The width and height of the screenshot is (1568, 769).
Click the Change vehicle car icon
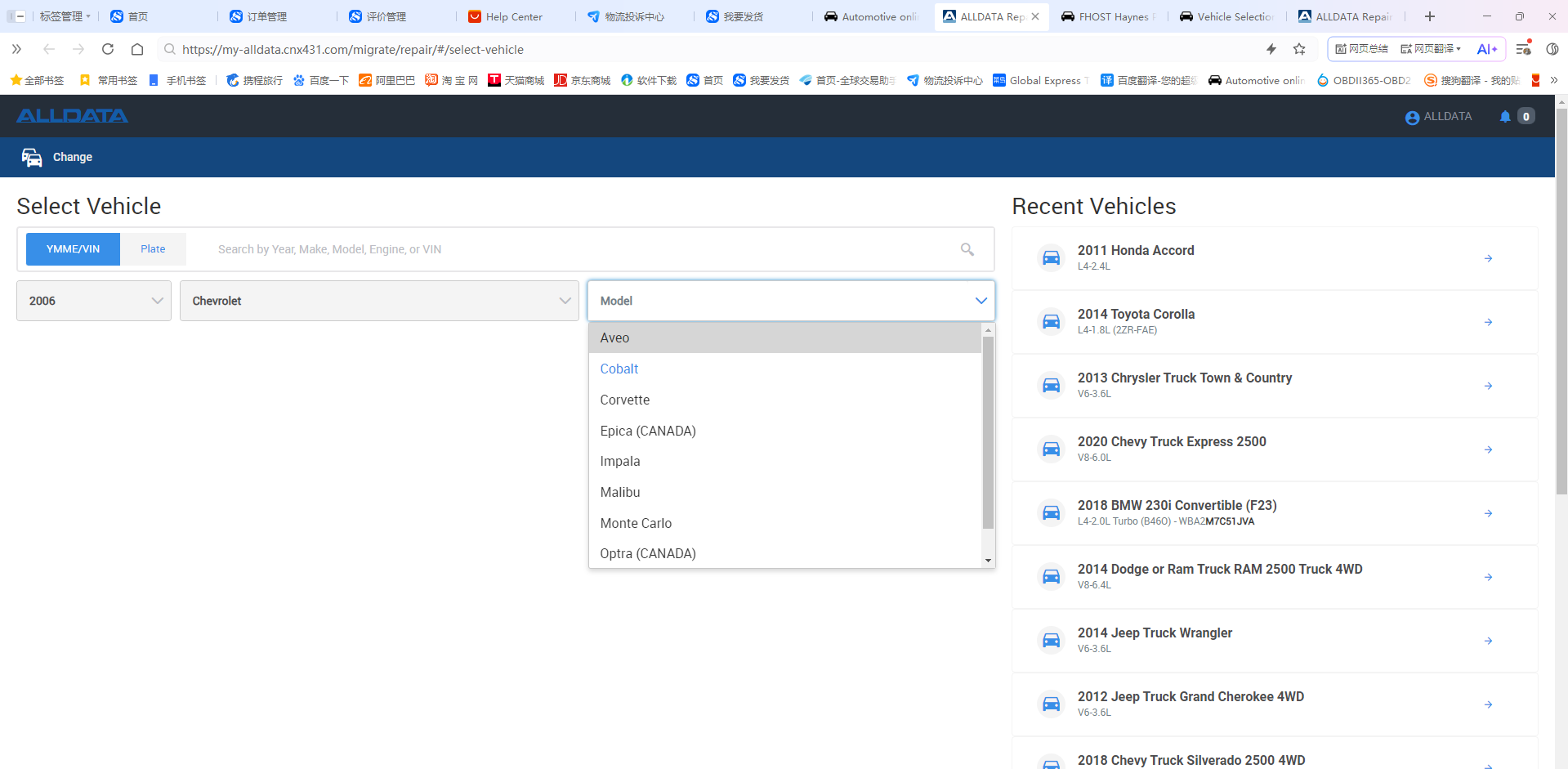[x=32, y=157]
